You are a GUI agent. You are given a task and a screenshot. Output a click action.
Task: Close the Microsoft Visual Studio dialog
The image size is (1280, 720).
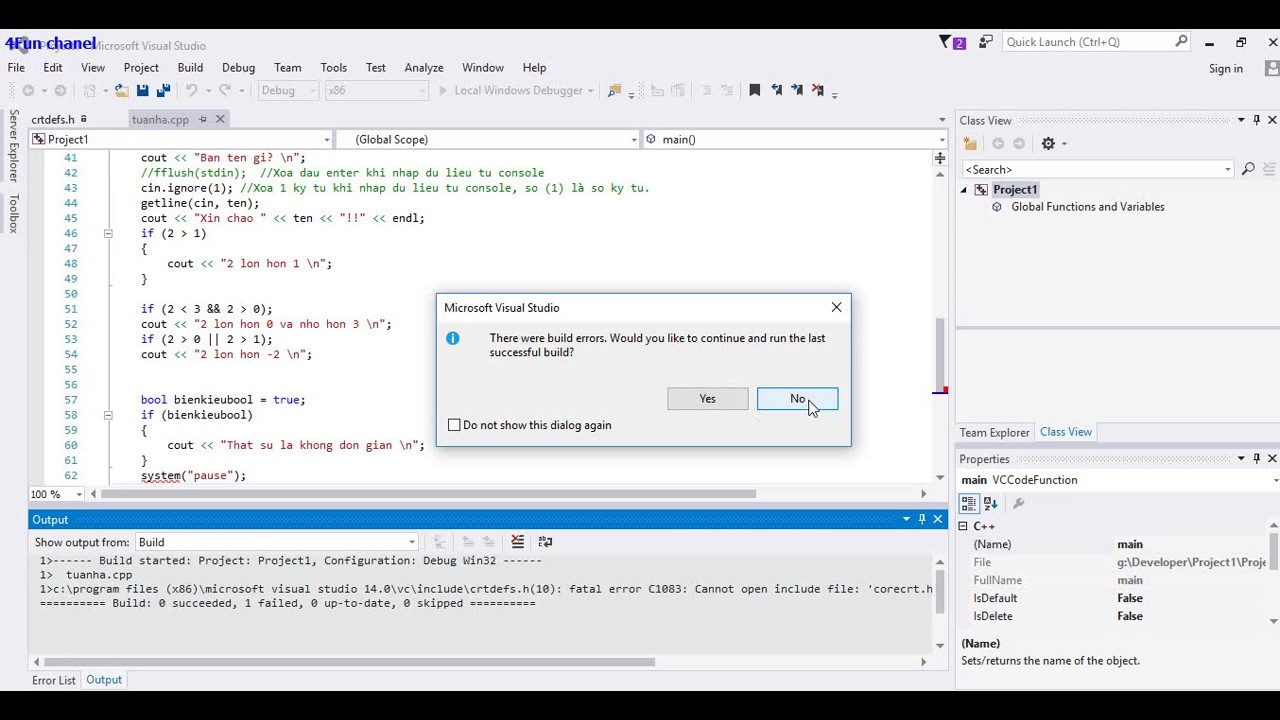pyautogui.click(x=836, y=307)
